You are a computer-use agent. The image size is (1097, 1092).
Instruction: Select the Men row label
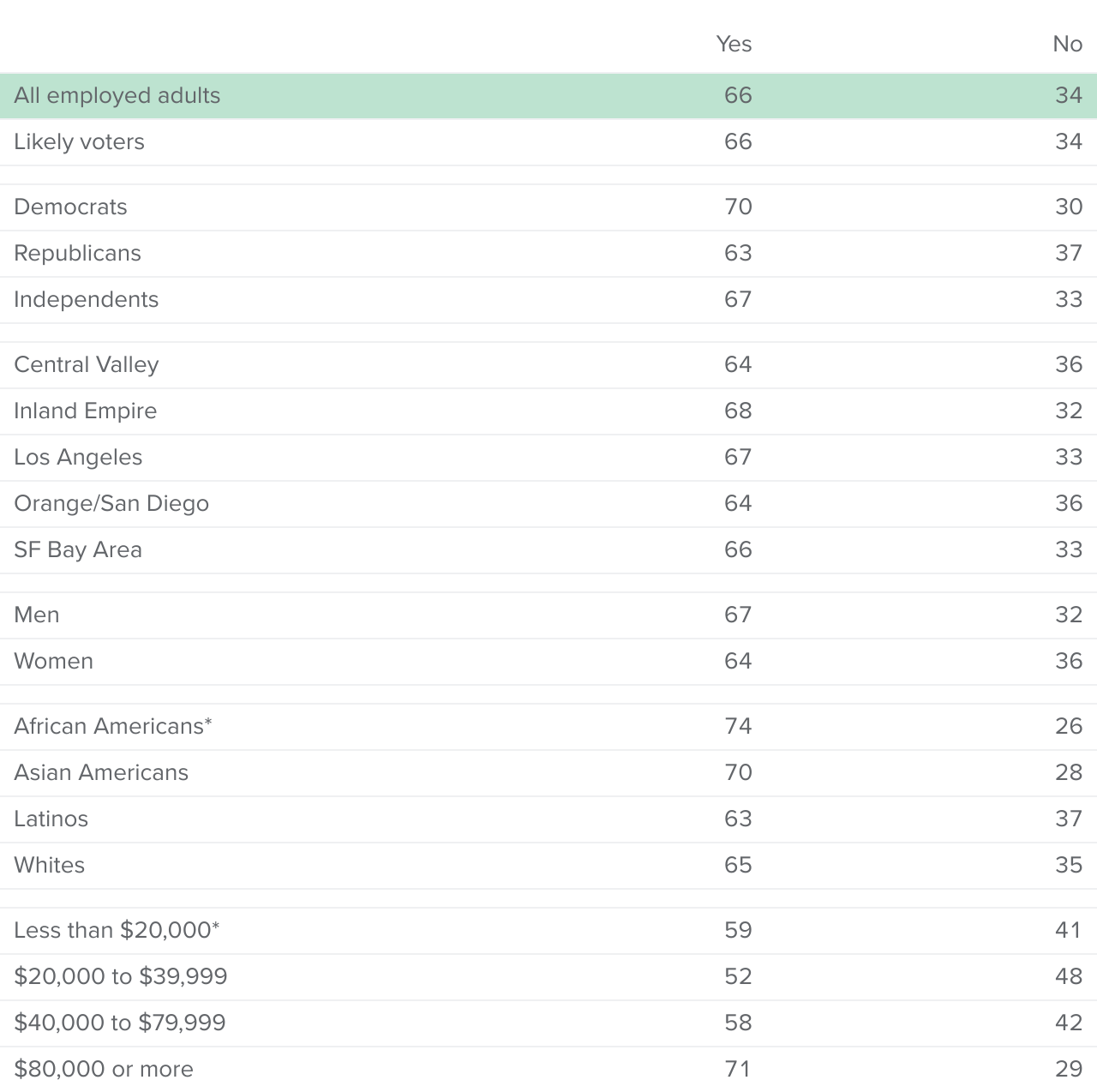37,615
